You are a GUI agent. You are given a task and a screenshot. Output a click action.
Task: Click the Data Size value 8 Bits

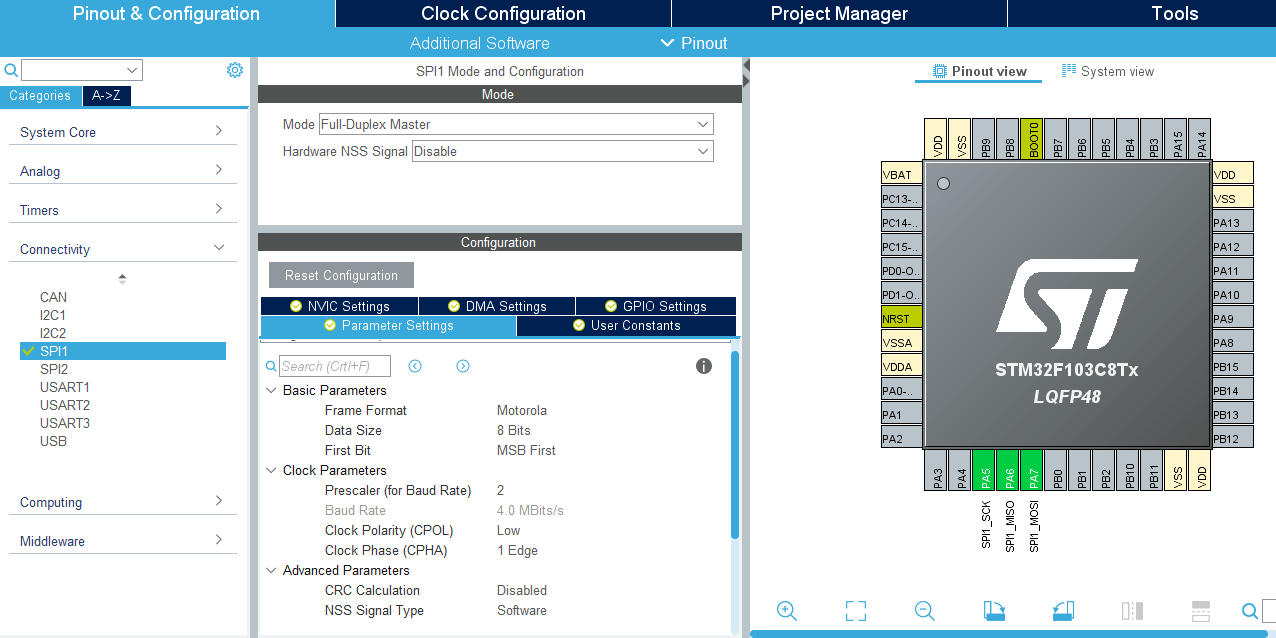[514, 430]
